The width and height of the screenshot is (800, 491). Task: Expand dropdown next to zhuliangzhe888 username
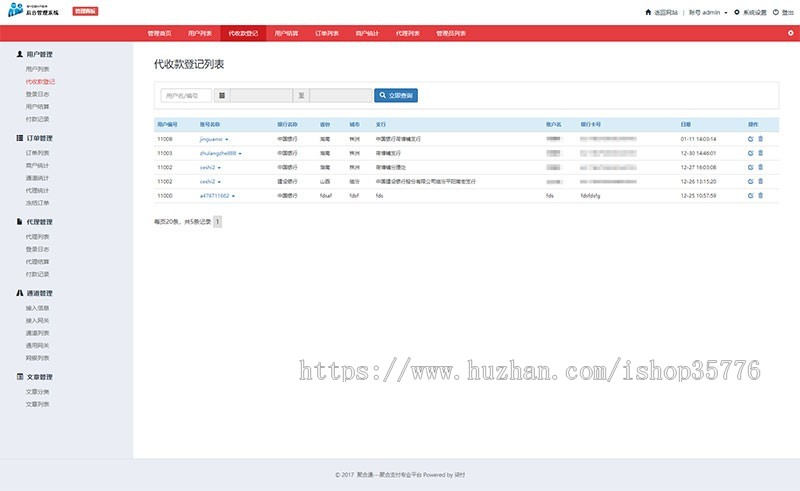coord(240,153)
